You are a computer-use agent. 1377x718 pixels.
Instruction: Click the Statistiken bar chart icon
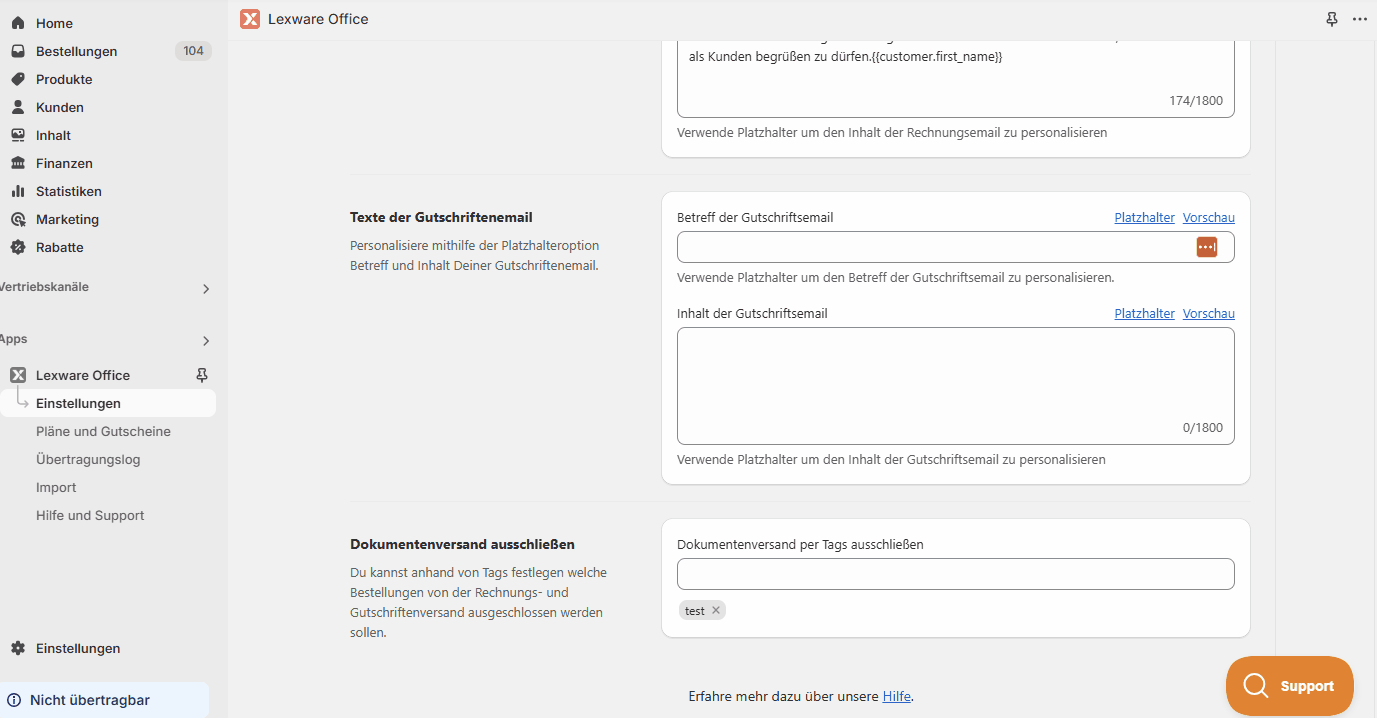click(18, 191)
